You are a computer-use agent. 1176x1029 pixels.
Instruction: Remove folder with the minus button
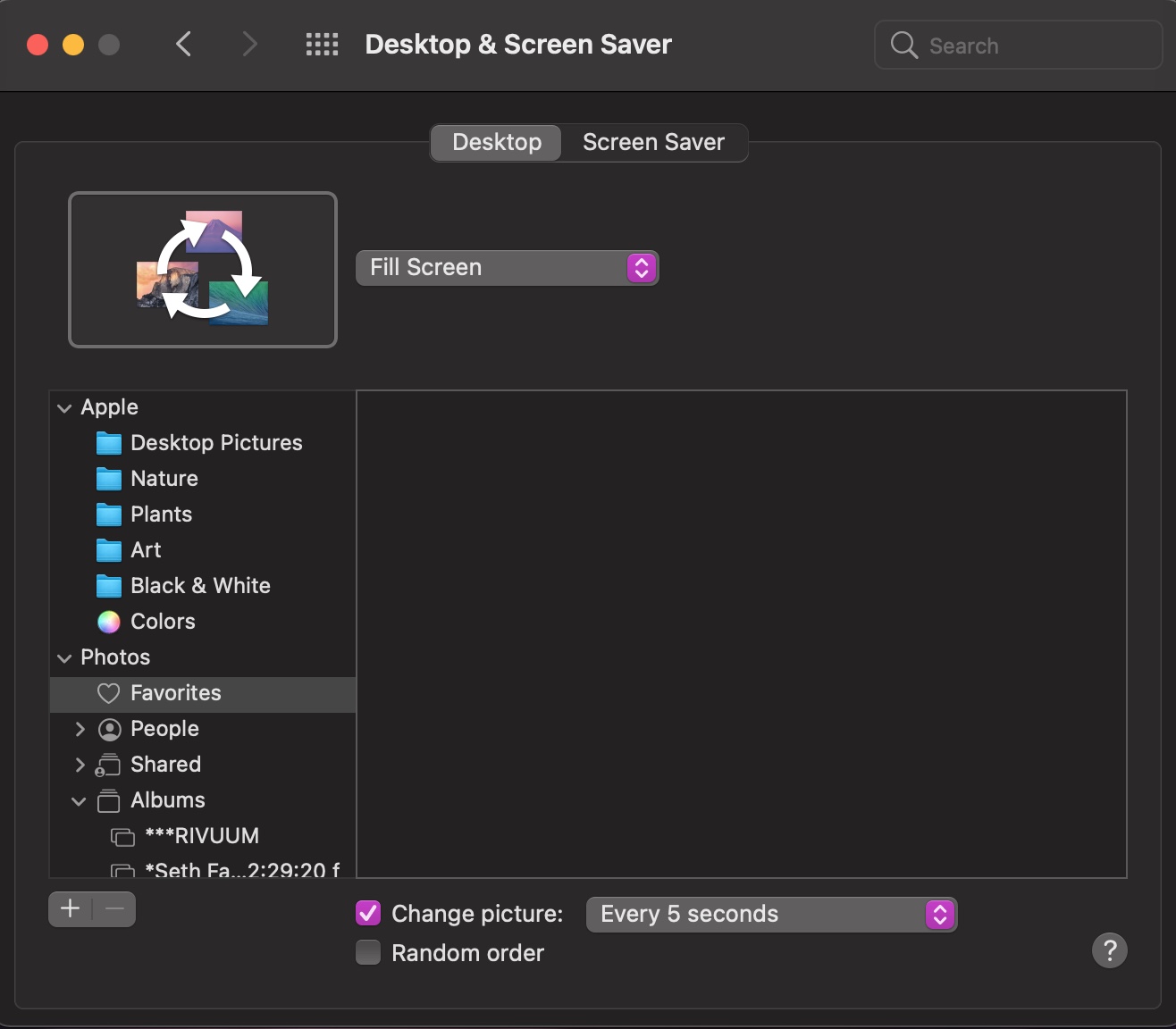point(114,909)
